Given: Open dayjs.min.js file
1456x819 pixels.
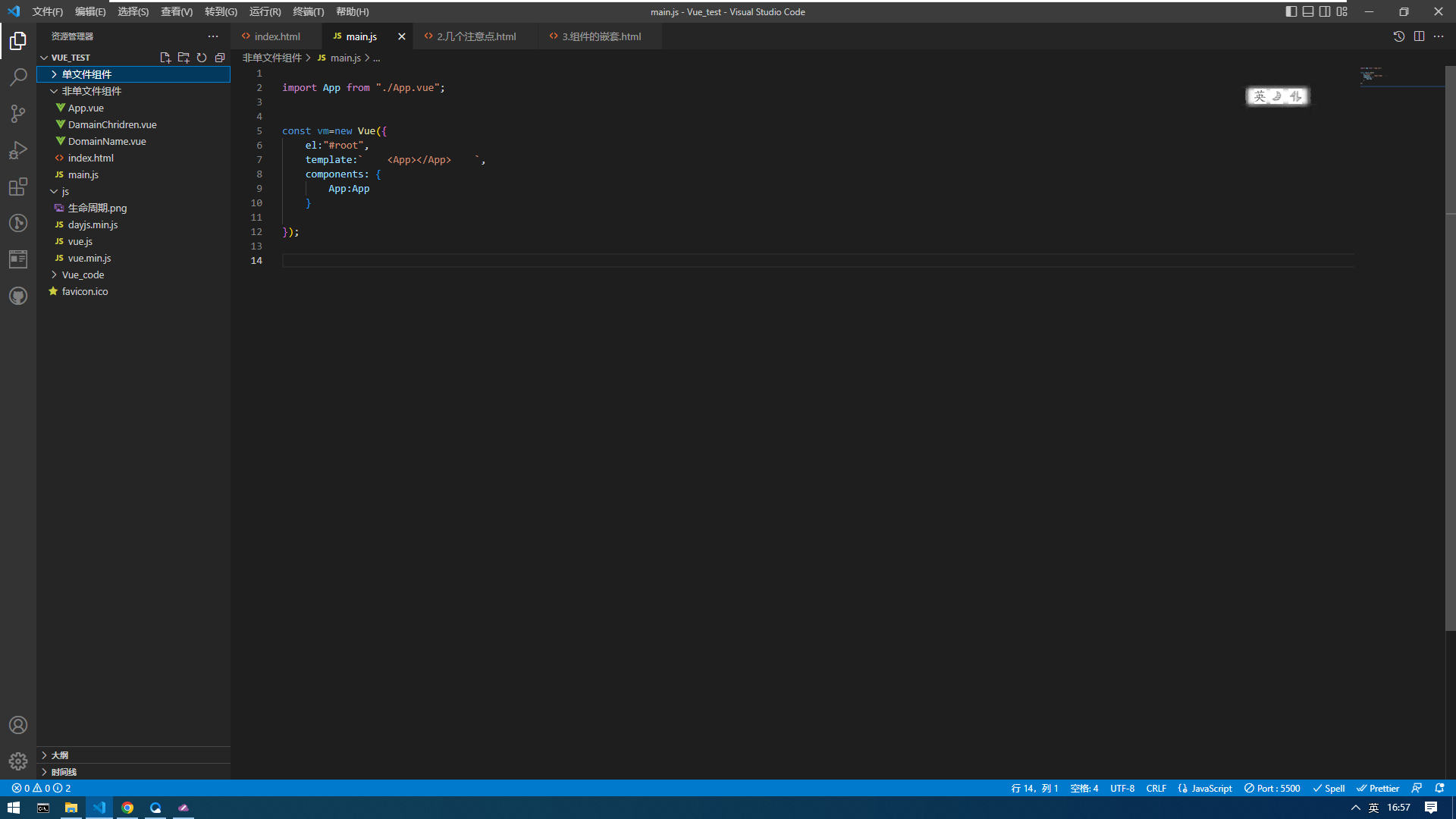Looking at the screenshot, I should [x=133, y=224].
